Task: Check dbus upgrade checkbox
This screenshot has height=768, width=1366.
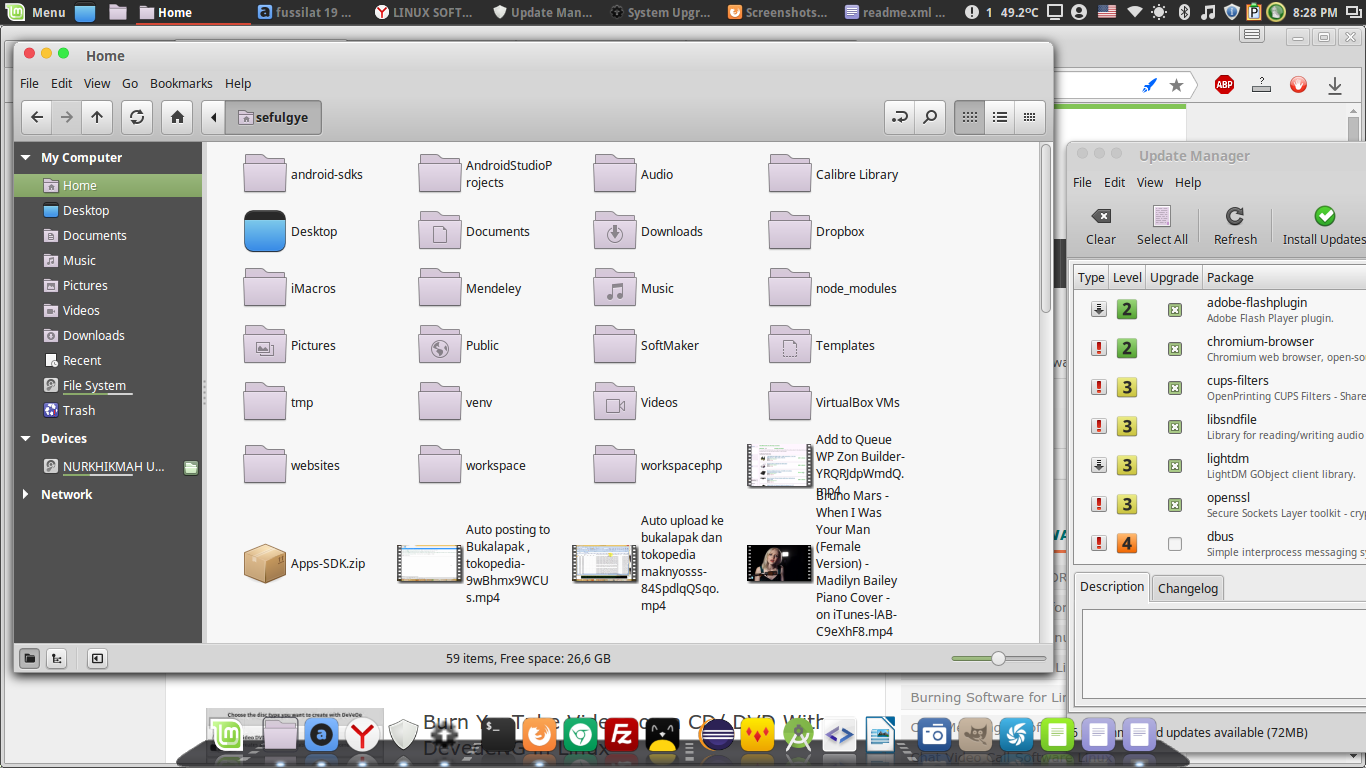Action: 1175,544
